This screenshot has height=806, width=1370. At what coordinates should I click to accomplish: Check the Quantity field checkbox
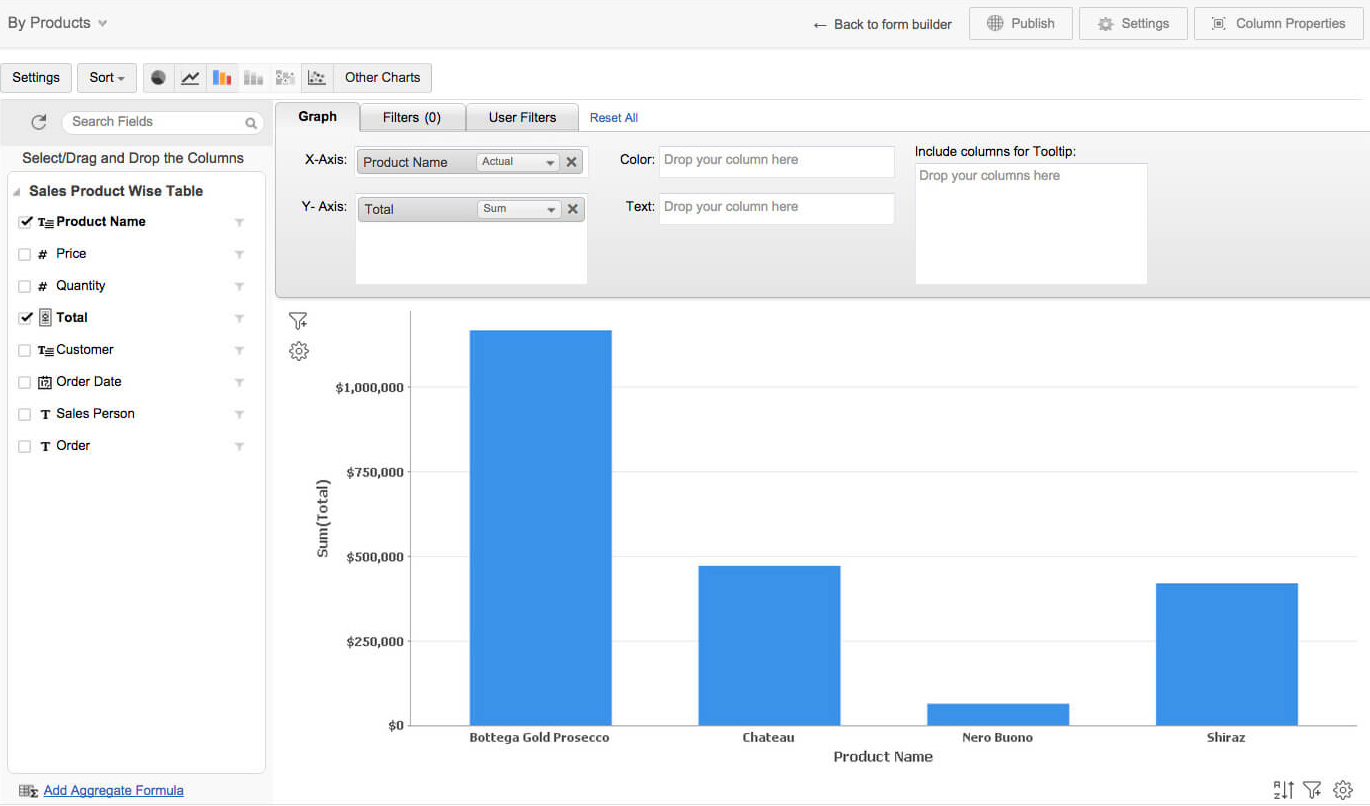(25, 286)
